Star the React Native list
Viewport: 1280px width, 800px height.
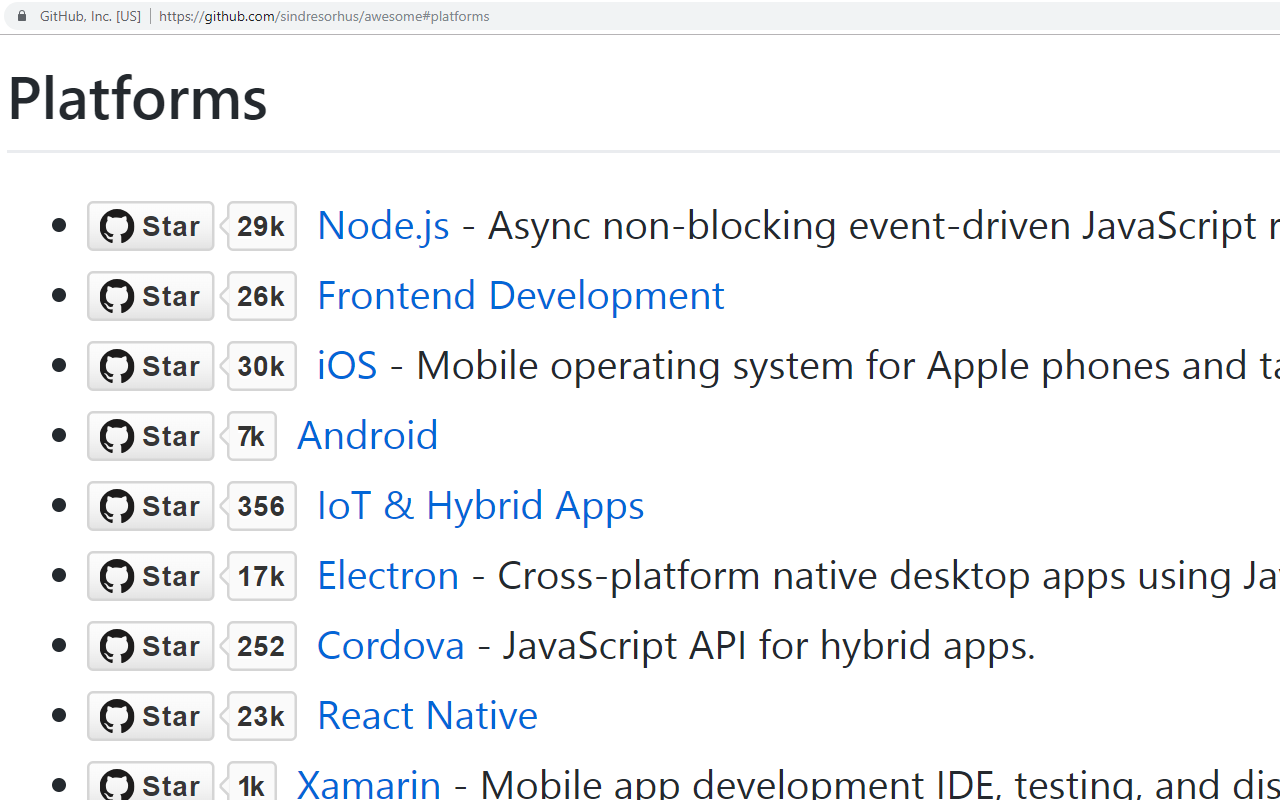pyautogui.click(x=151, y=716)
